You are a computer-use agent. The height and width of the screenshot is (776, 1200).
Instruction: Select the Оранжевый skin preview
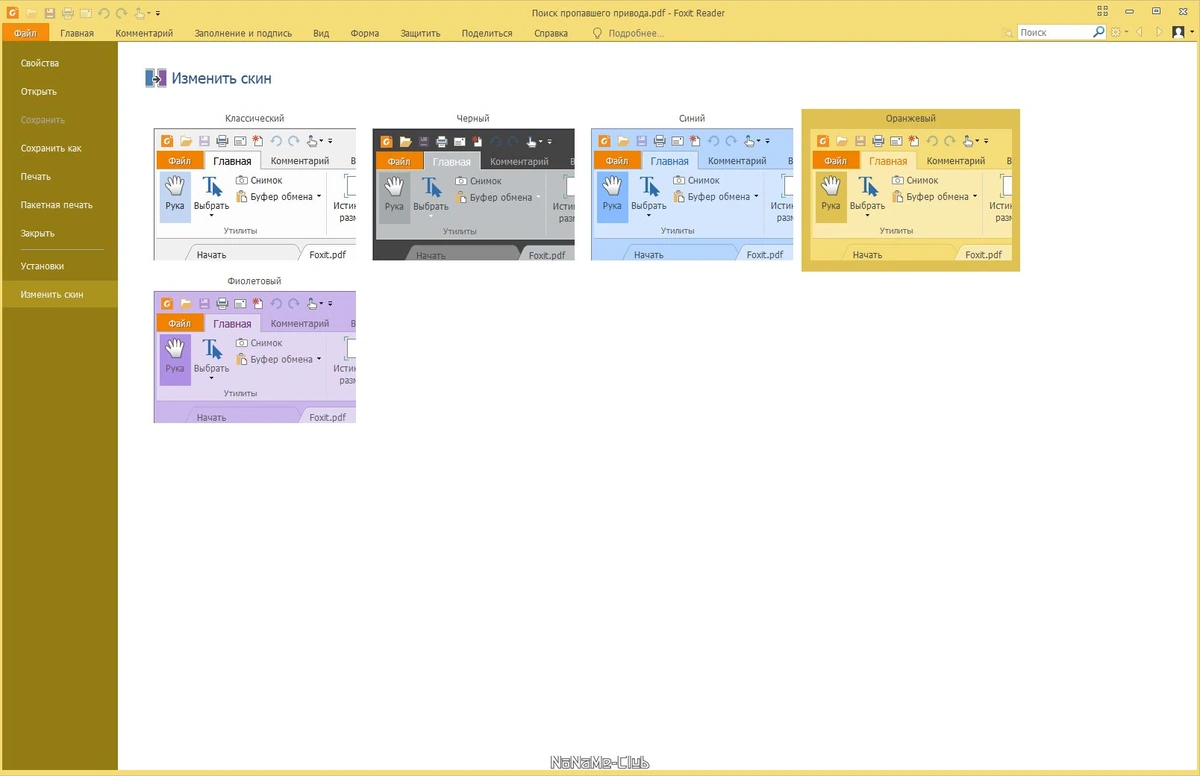click(910, 194)
